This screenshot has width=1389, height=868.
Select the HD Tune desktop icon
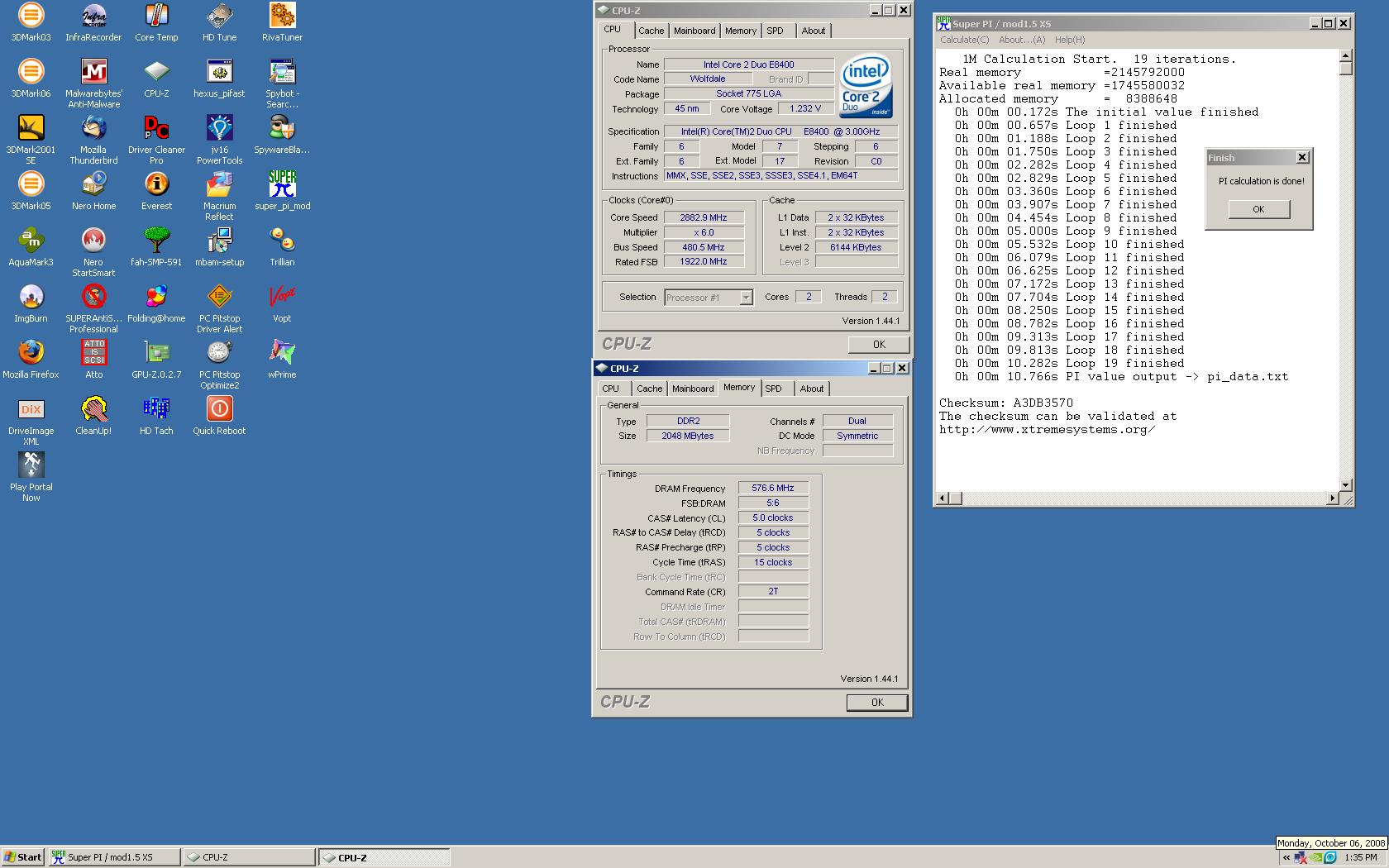[x=219, y=22]
